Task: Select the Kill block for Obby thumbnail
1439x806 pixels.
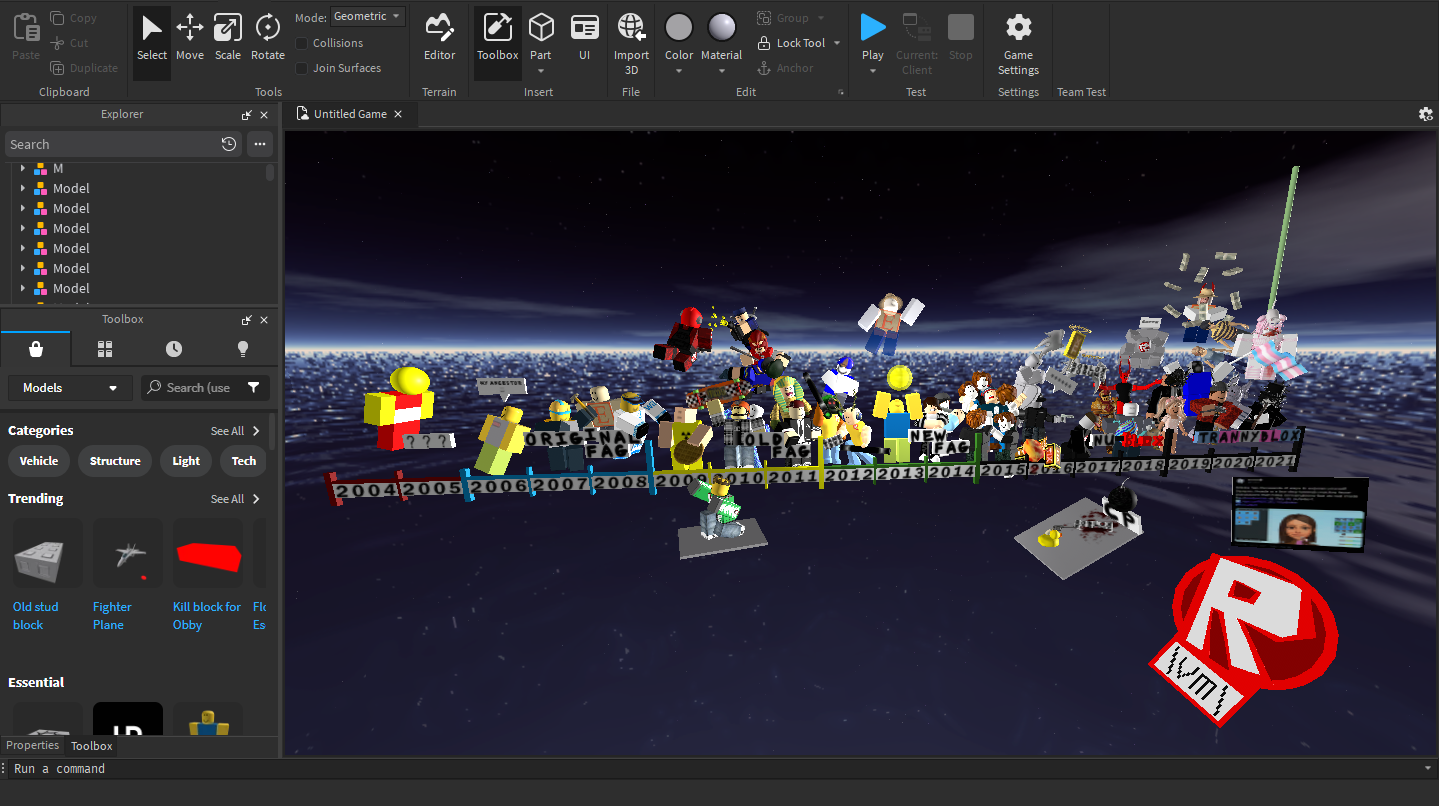Action: (208, 553)
